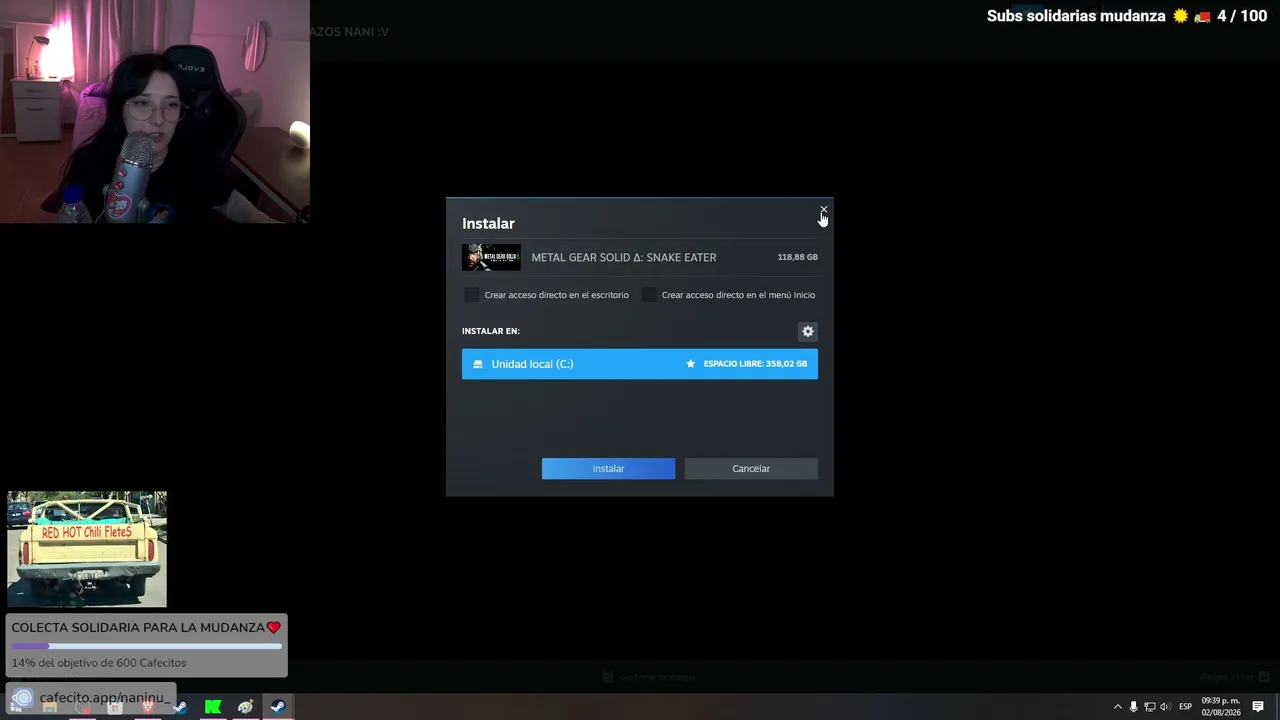Click the highlighted active Steam taskbar icon
The width and height of the screenshot is (1280, 720).
click(x=278, y=707)
